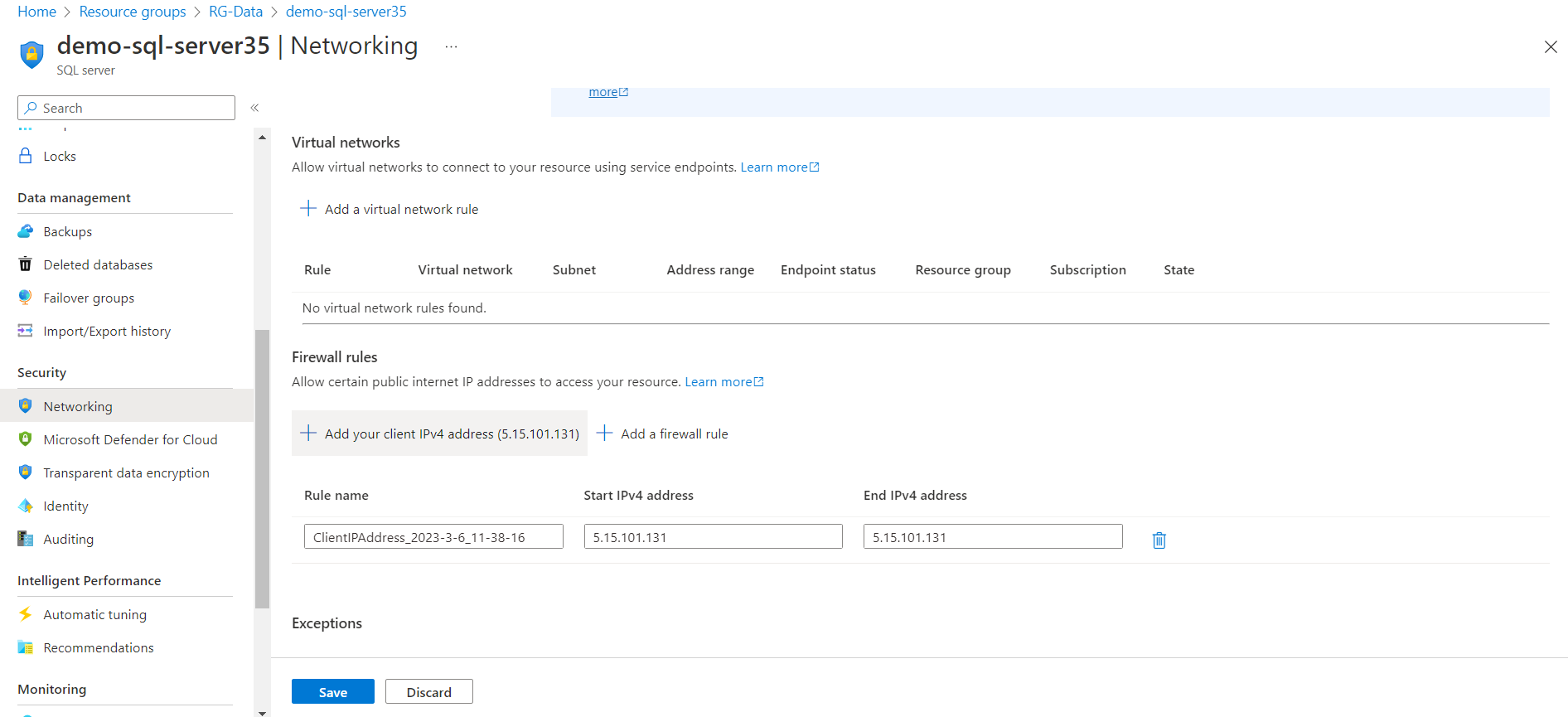Follow Learn more link for firewall rules
This screenshot has height=717, width=1568.
tap(724, 381)
